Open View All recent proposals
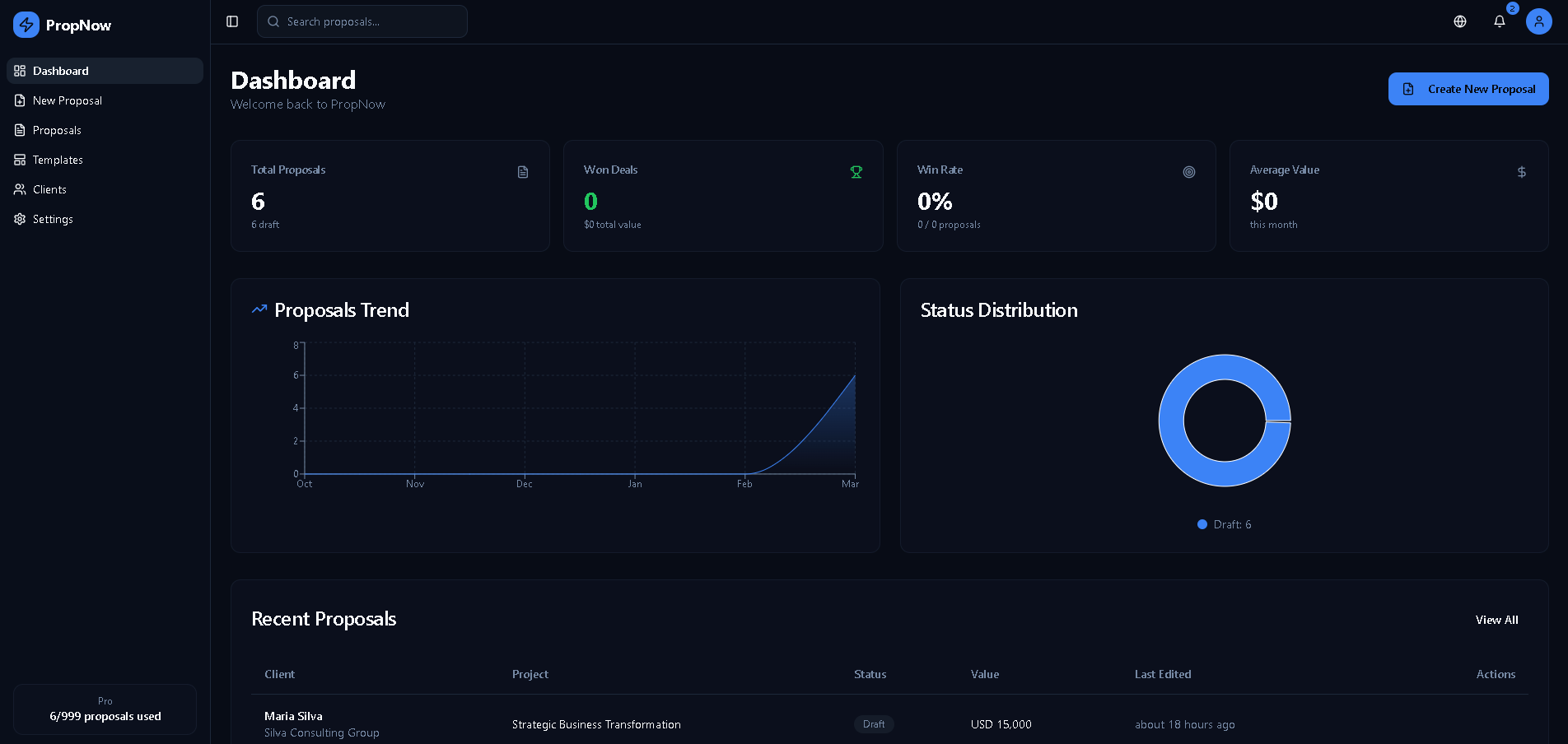Image resolution: width=1568 pixels, height=744 pixels. 1496,620
